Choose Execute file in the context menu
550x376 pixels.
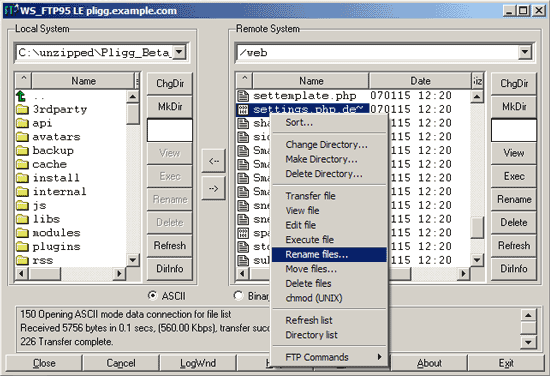(329, 240)
